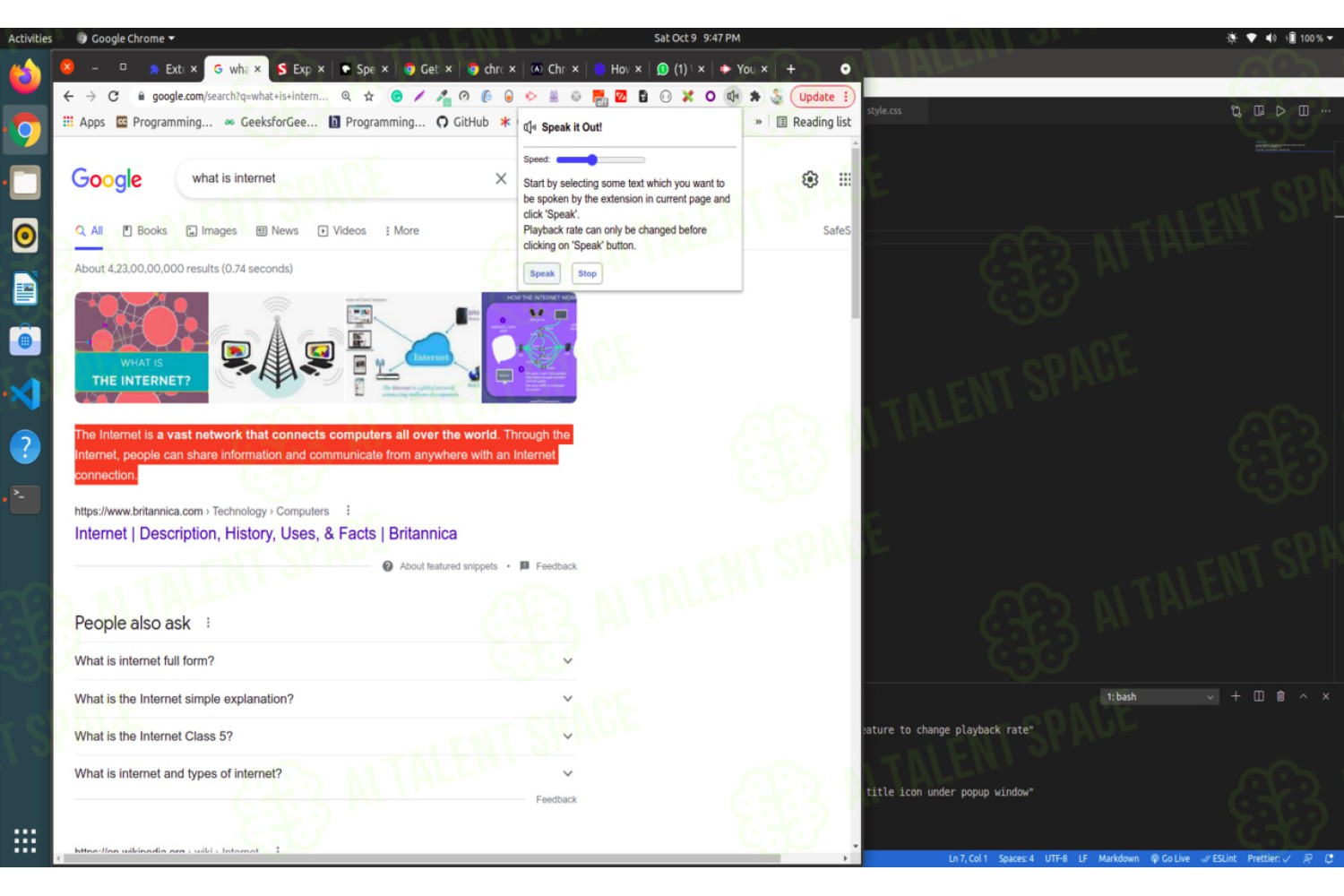This screenshot has height=896, width=1344.
Task: Click Markdown language mode in status bar
Action: [1119, 858]
